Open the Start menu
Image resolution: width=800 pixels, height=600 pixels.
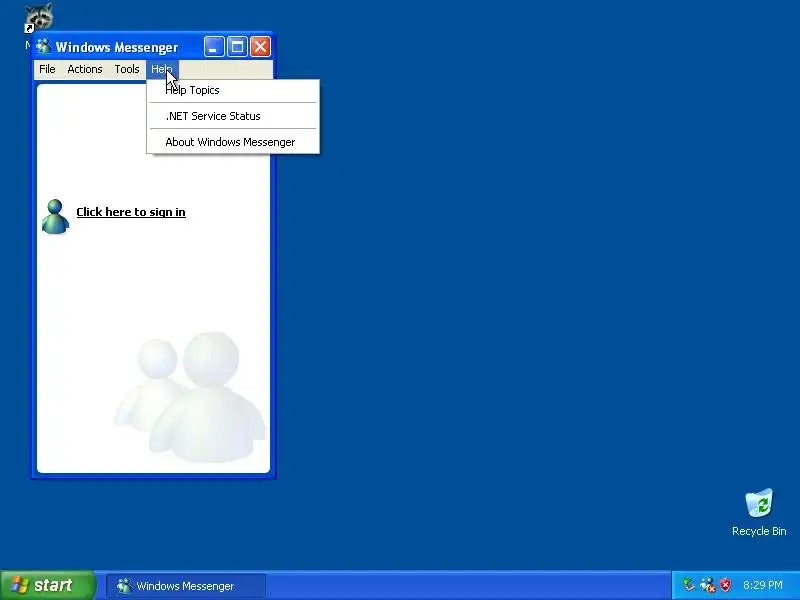point(47,585)
